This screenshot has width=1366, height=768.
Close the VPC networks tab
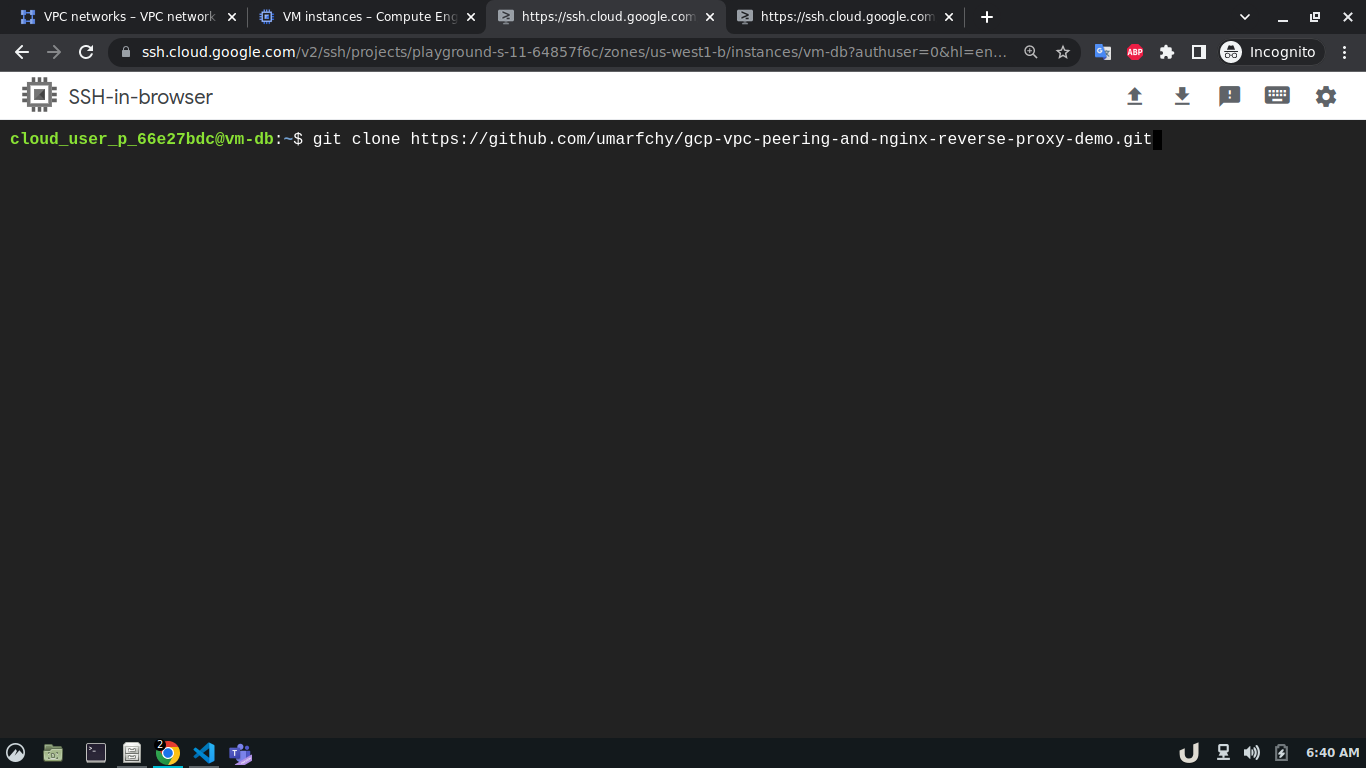(x=232, y=17)
